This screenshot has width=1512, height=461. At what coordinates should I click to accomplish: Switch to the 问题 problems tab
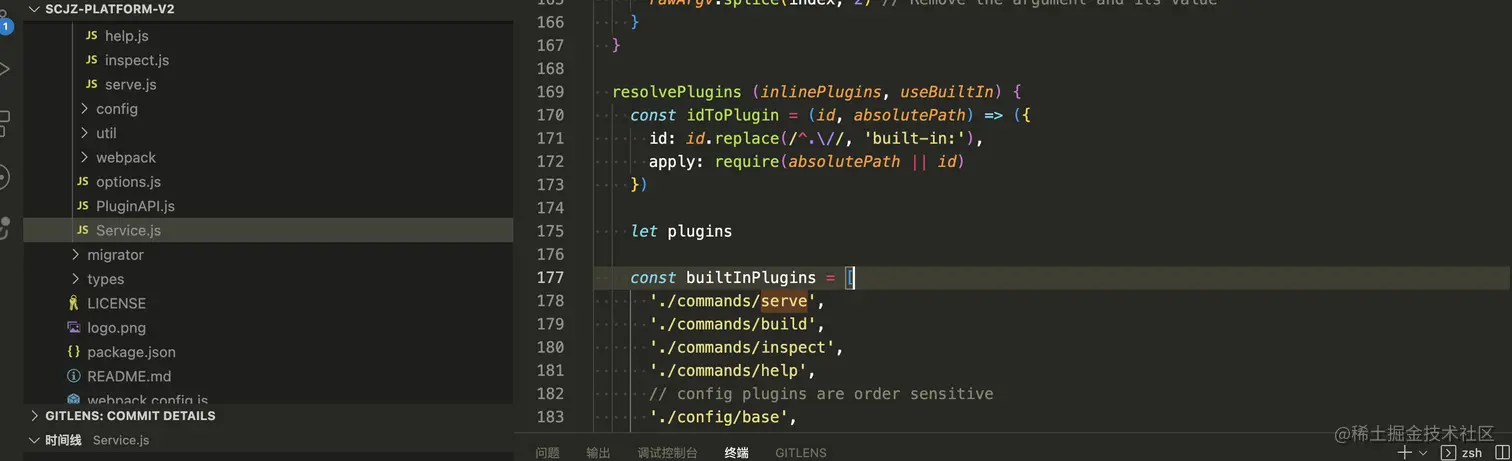pyautogui.click(x=547, y=453)
